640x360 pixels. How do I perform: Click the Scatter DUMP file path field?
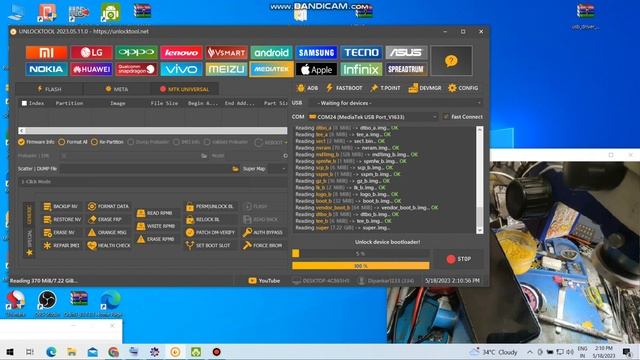146,169
